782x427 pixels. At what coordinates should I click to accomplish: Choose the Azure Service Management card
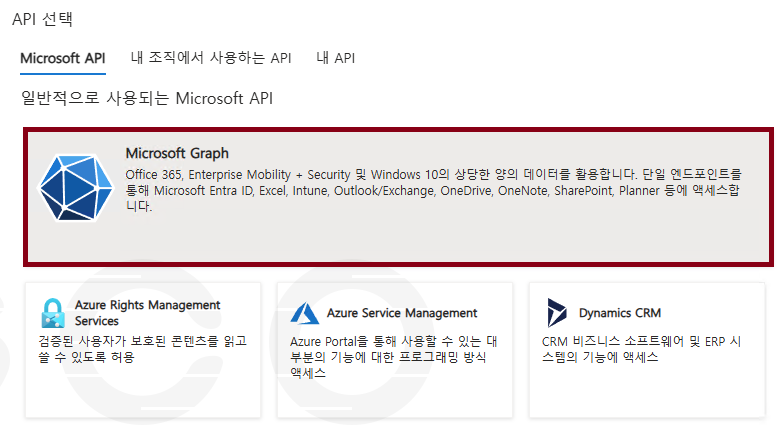(x=395, y=350)
